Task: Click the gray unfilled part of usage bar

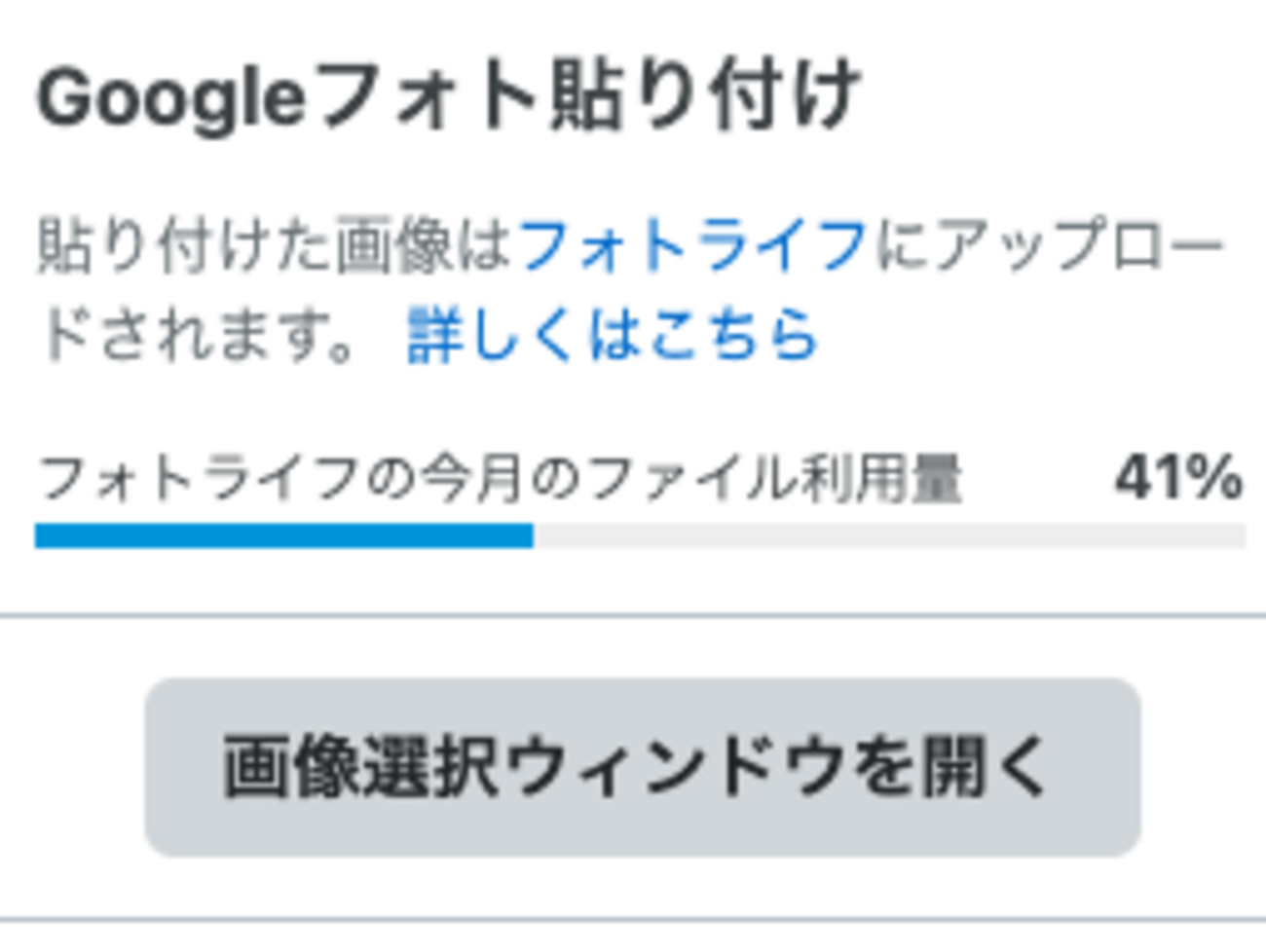Action: (888, 535)
